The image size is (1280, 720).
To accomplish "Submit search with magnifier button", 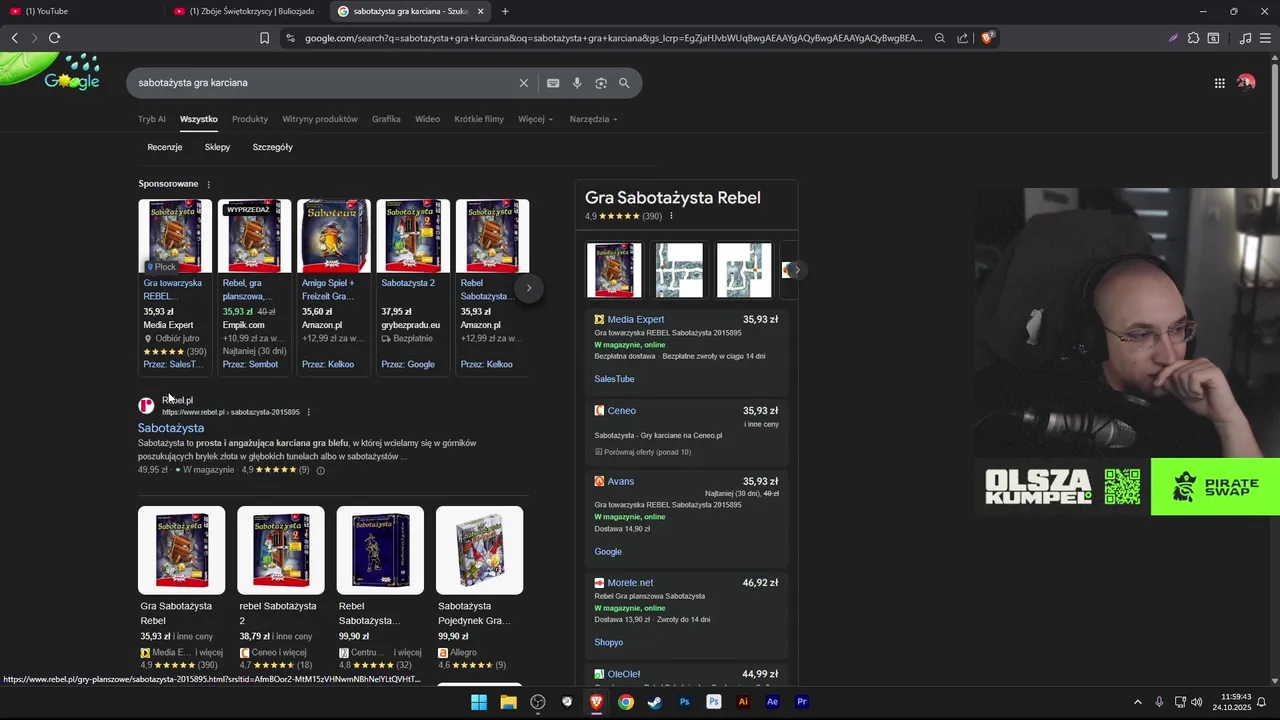I will (624, 83).
